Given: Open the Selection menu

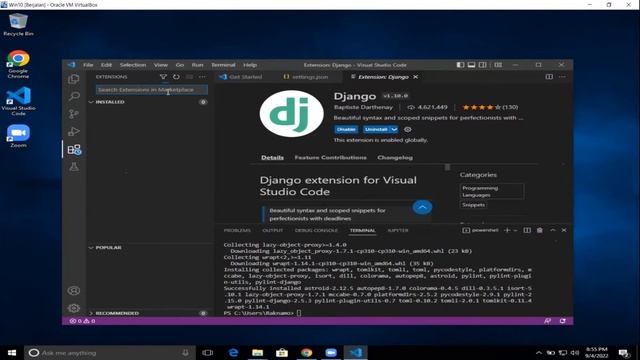Looking at the screenshot, I should [x=133, y=65].
